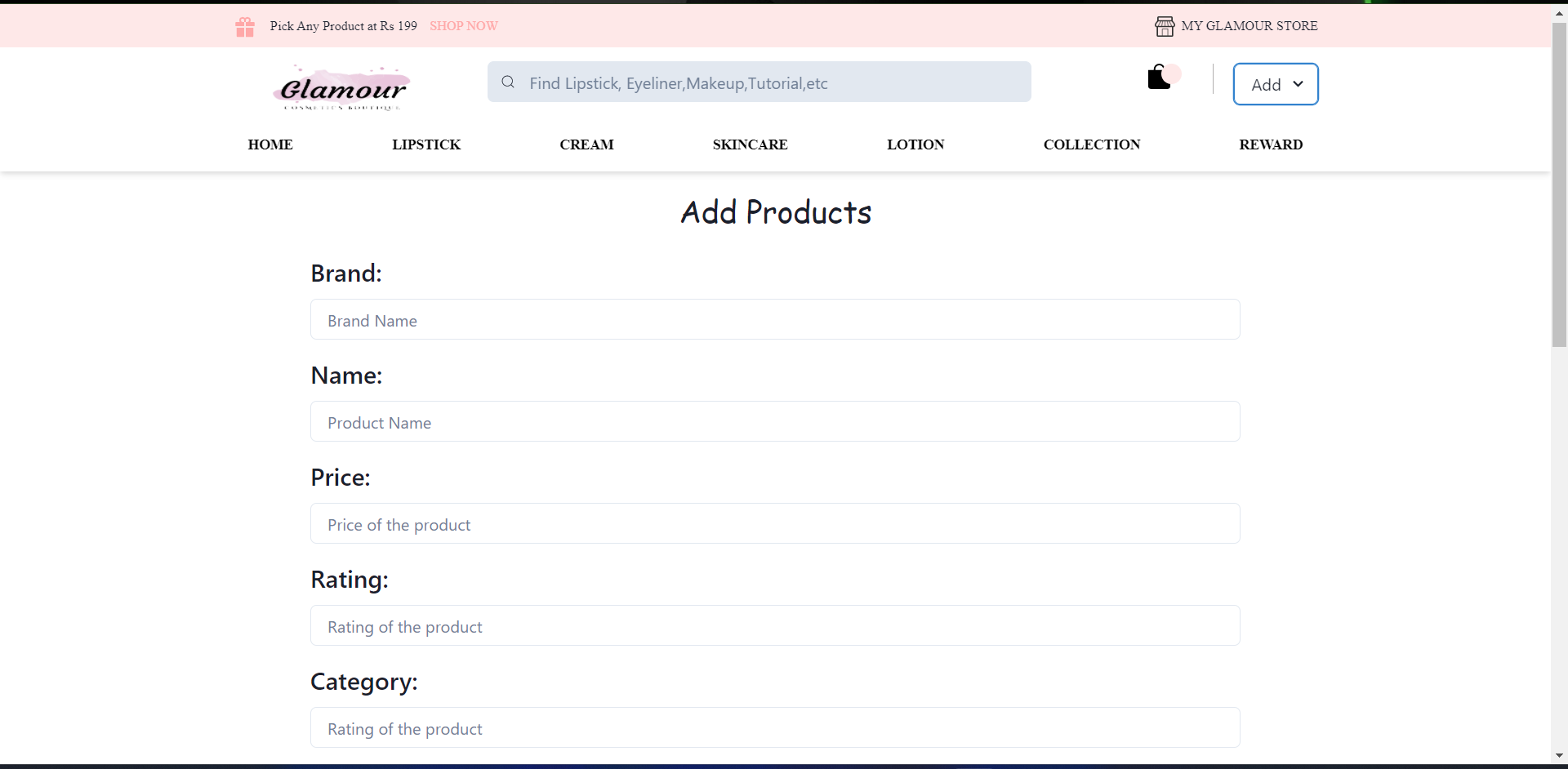Viewport: 1568px width, 769px height.
Task: Go to the LIPSTICK menu item
Action: pos(426,144)
